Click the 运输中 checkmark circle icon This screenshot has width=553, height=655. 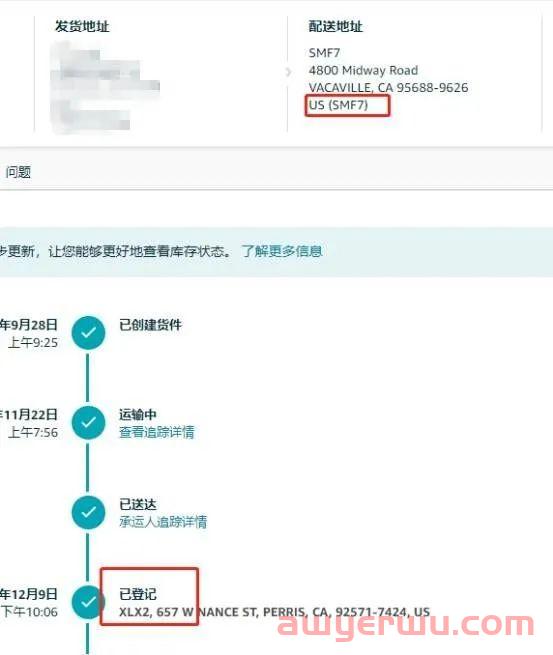[88, 422]
